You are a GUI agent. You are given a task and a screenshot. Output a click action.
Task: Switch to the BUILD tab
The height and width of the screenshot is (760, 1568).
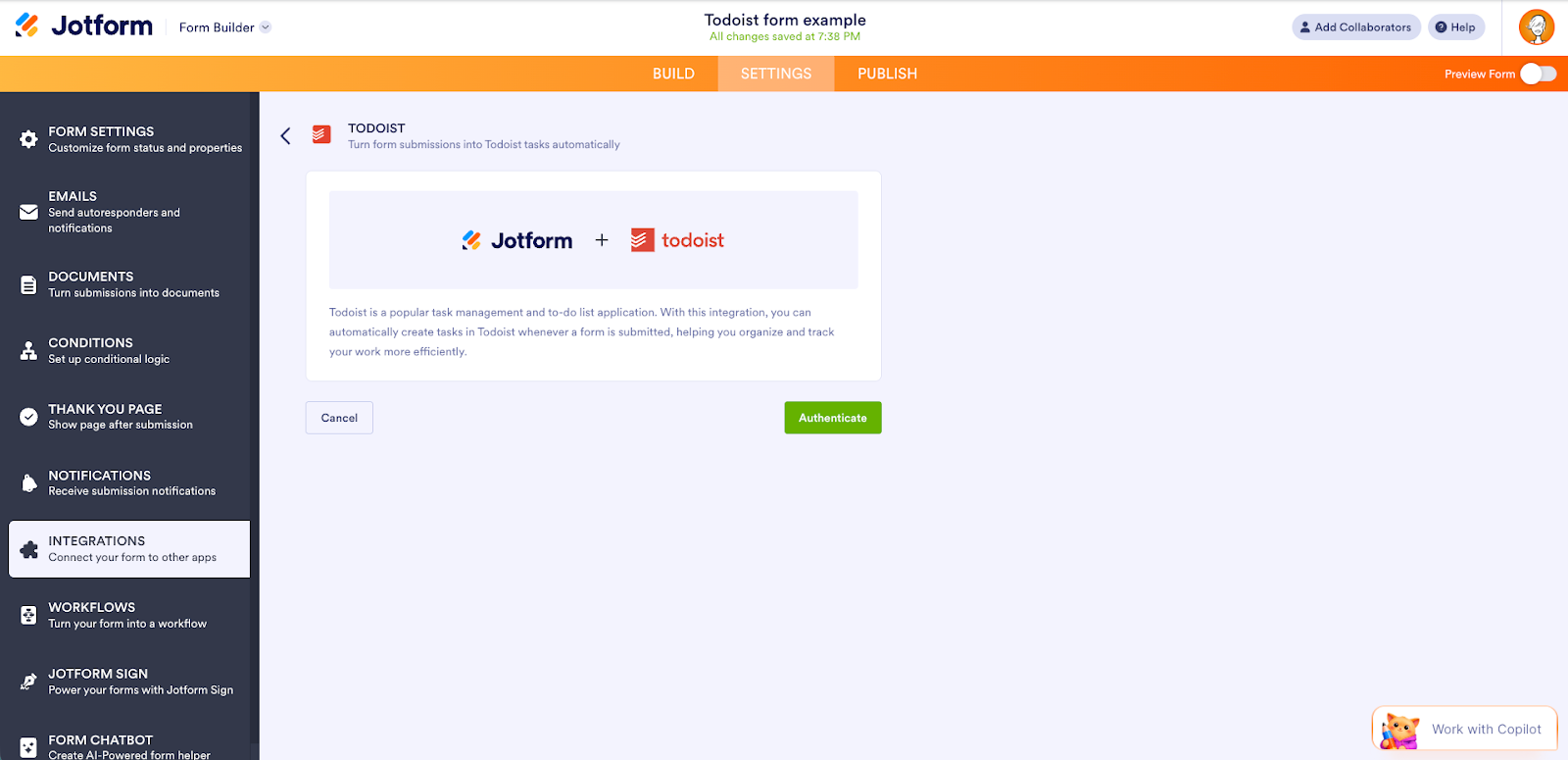point(673,74)
